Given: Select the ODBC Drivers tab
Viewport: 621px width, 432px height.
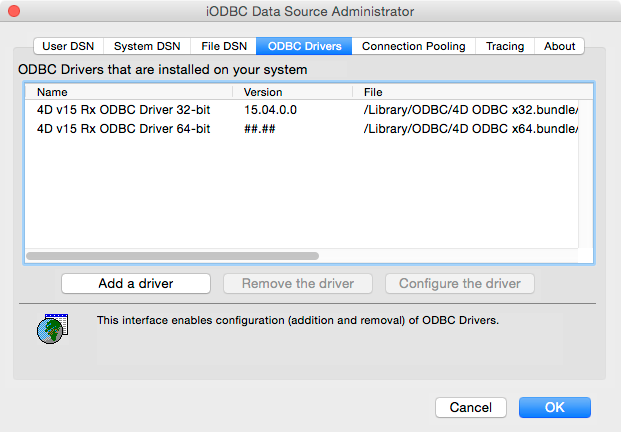Looking at the screenshot, I should [304, 46].
